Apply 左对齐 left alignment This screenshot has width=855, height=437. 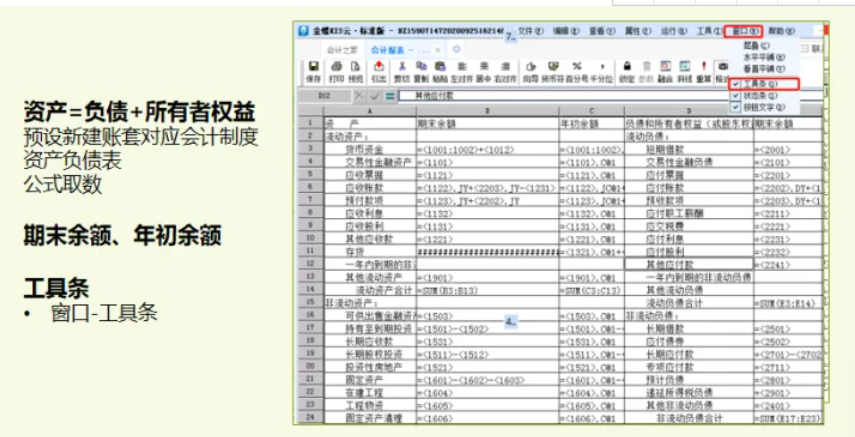pyautogui.click(x=462, y=67)
